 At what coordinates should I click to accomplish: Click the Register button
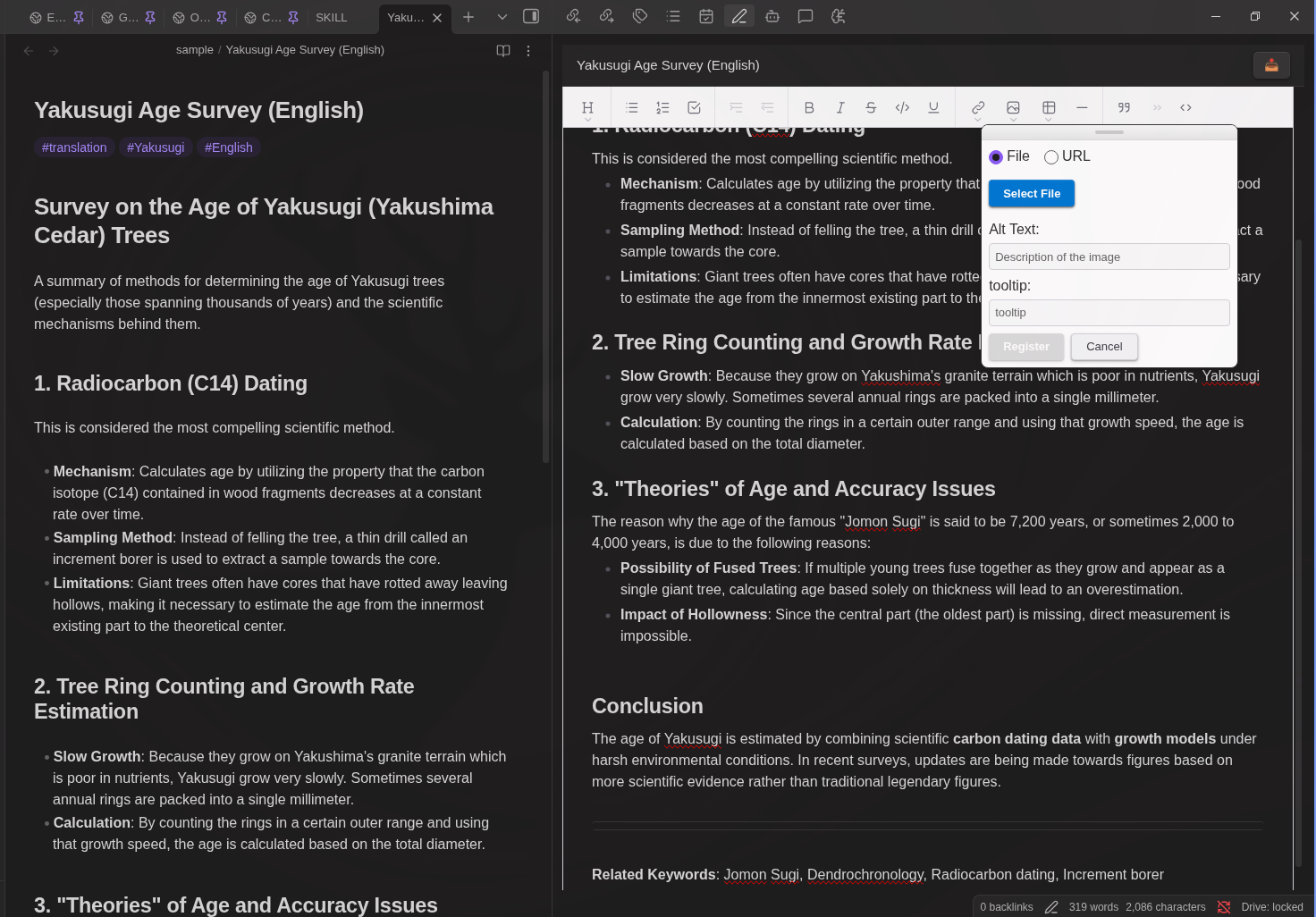click(1026, 347)
